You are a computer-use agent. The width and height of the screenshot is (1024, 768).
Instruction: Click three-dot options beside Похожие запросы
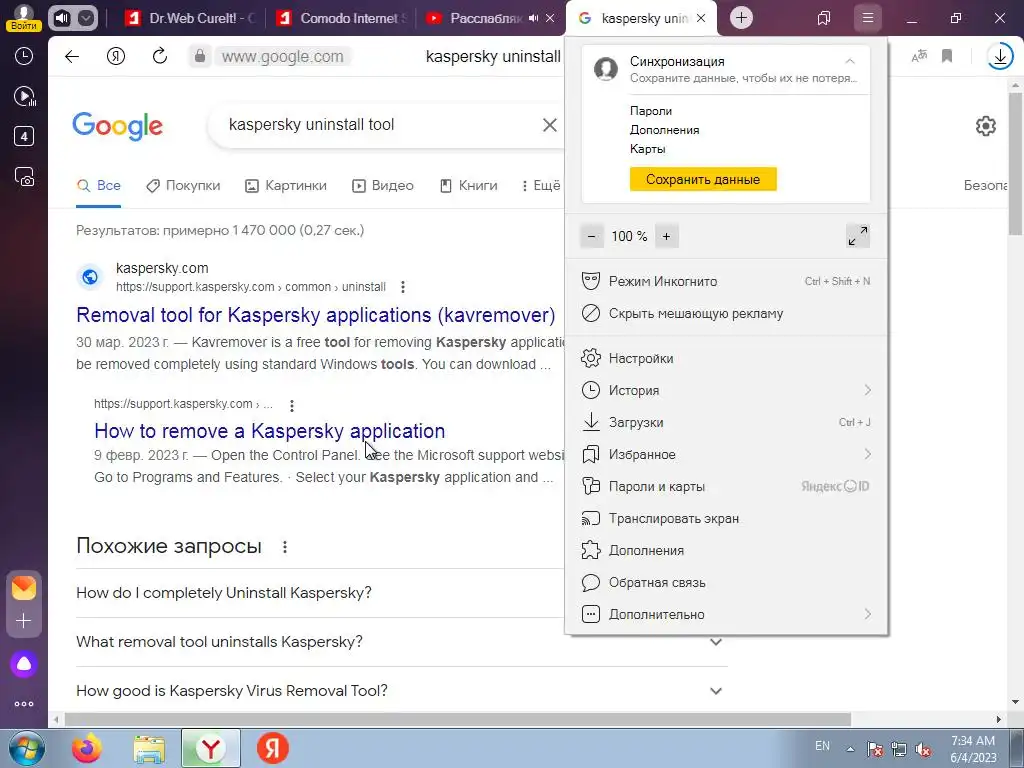(285, 547)
